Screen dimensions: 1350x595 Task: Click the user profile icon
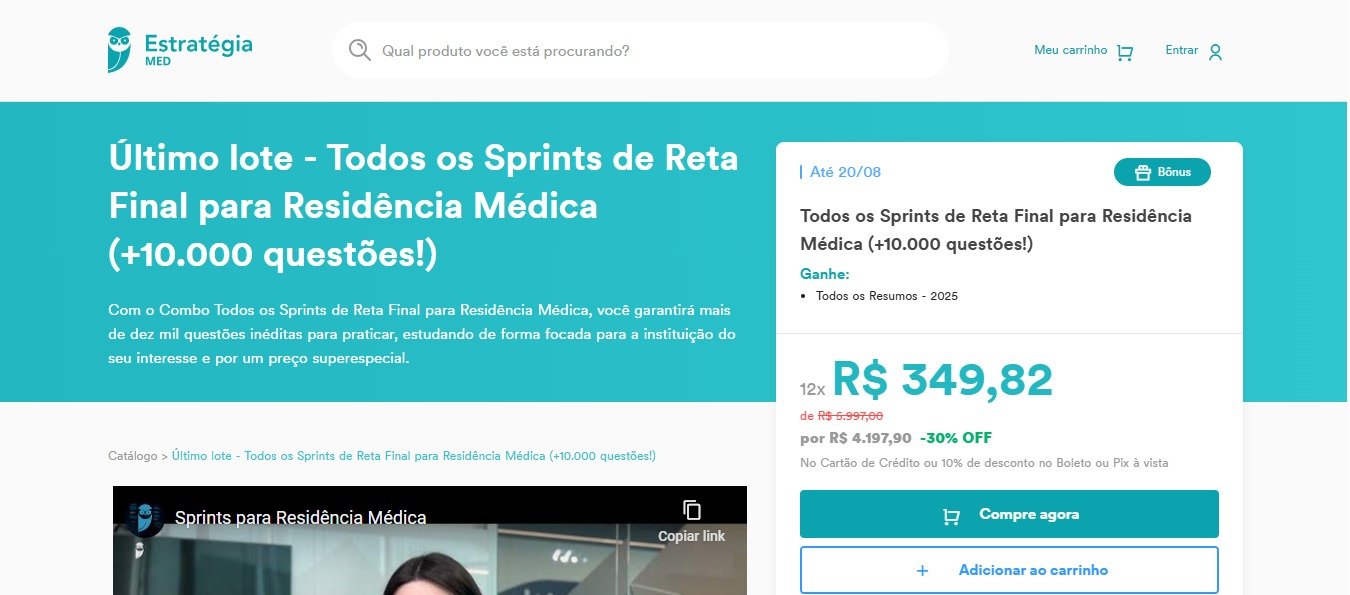(1215, 52)
